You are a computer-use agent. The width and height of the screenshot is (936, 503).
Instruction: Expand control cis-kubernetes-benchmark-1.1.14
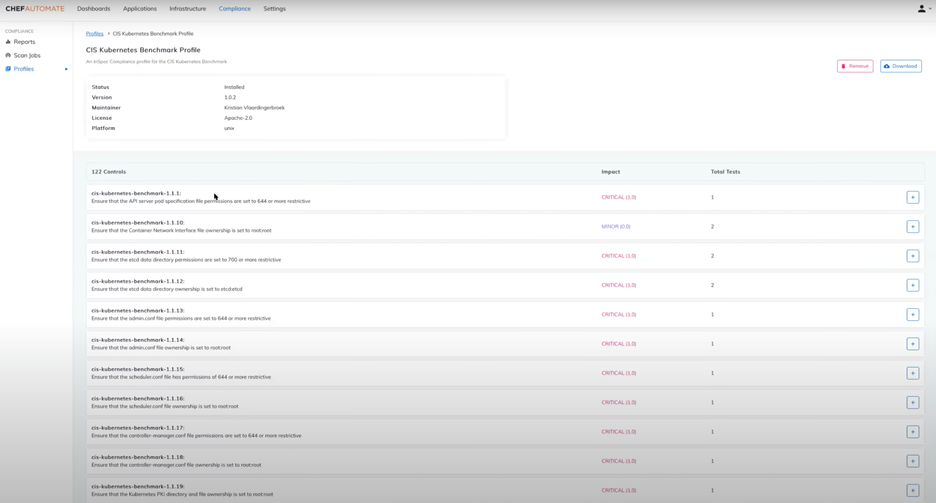[913, 344]
